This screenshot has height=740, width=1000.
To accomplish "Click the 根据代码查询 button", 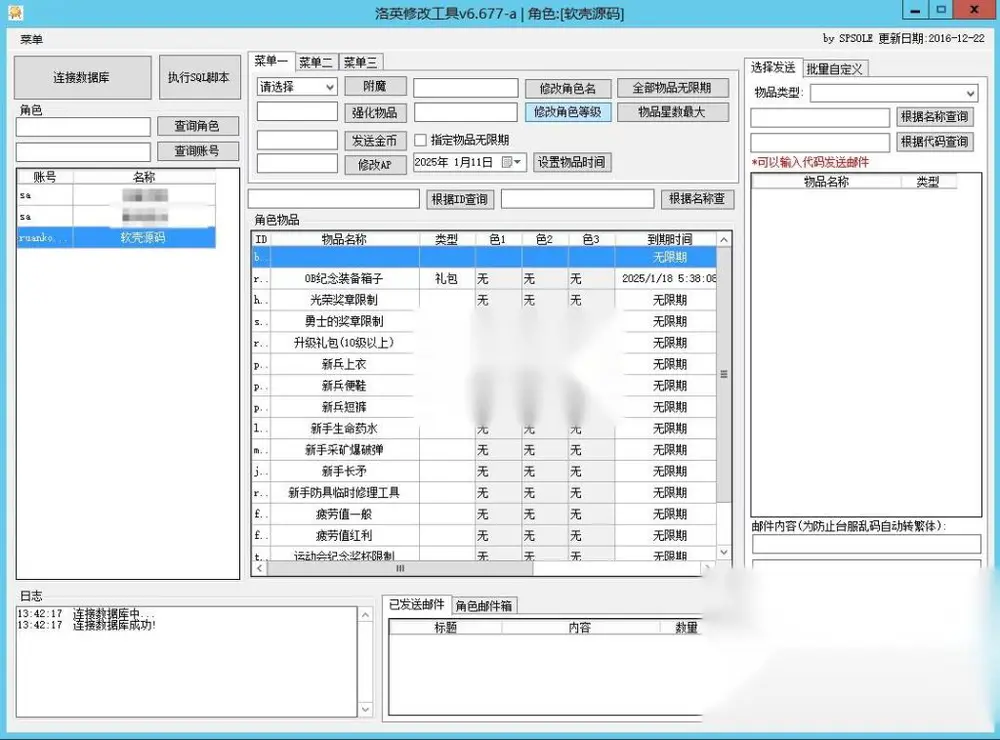I will click(x=934, y=142).
